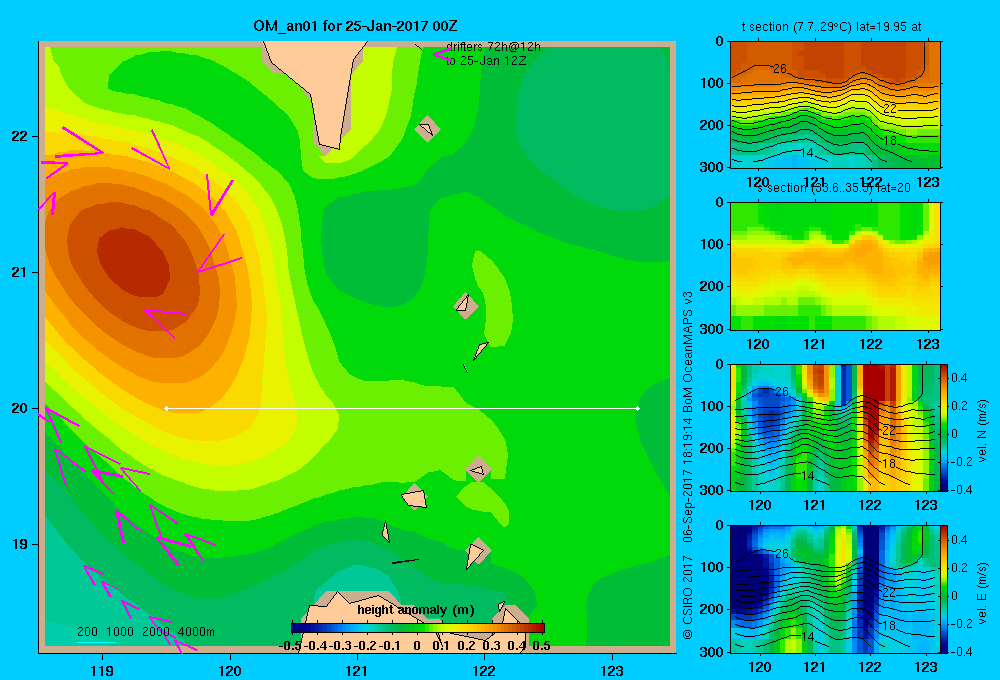
Task: Click longitude label 123 under main map
Action: (x=612, y=670)
